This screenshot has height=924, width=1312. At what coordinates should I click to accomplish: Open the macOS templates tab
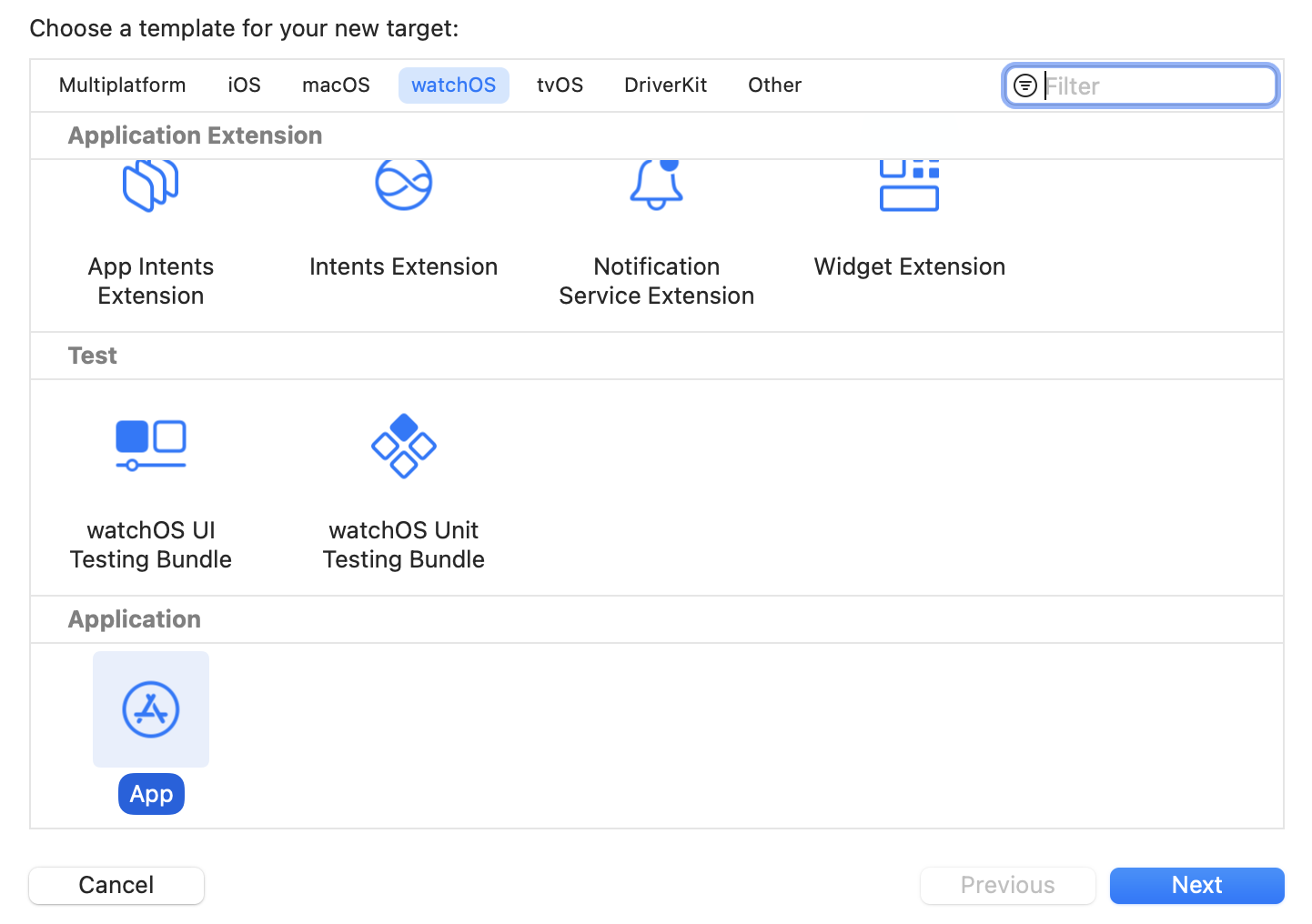[336, 85]
